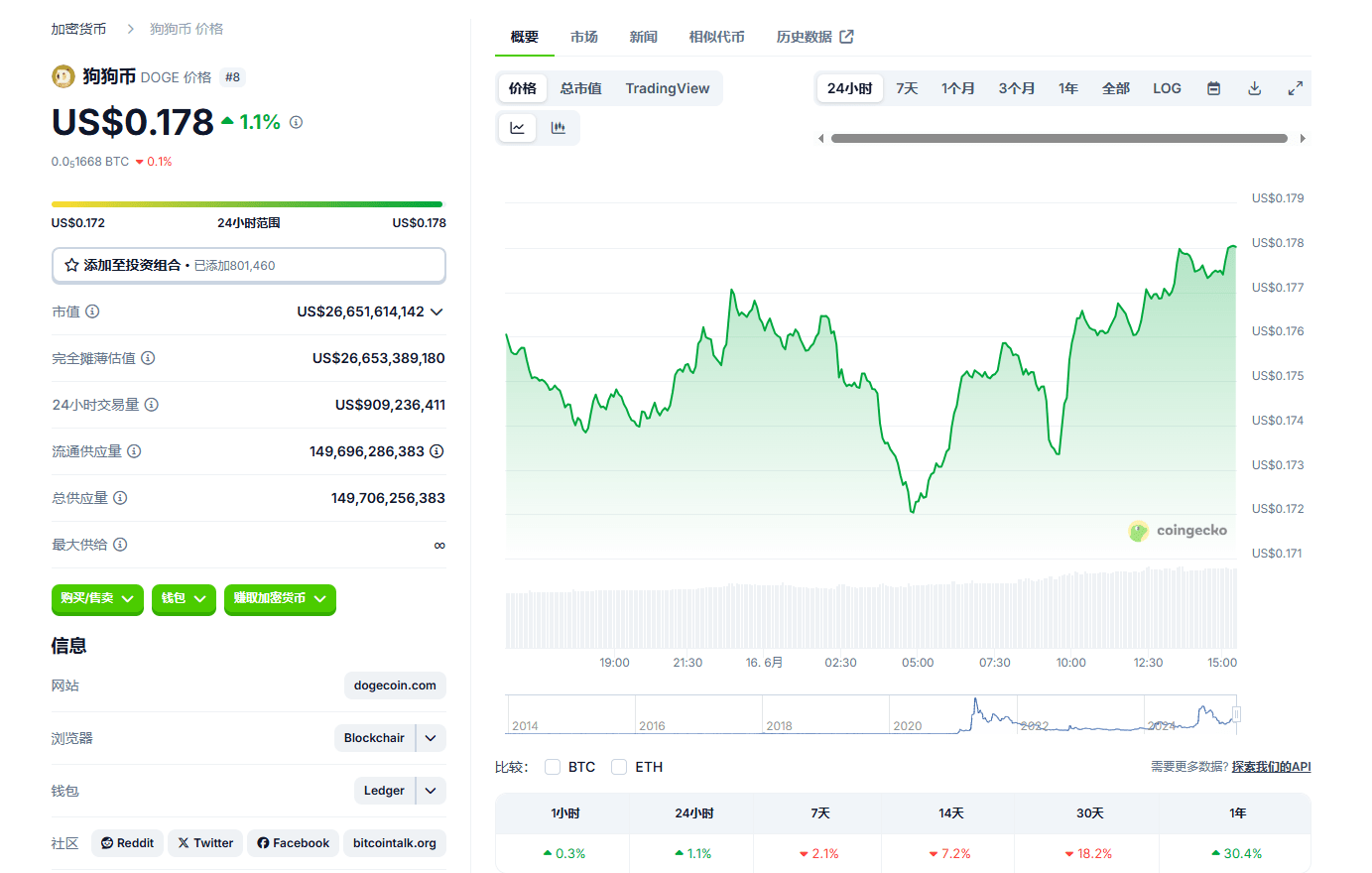The height and width of the screenshot is (873, 1372).
Task: Open Ledger wallet link
Action: pos(384,791)
